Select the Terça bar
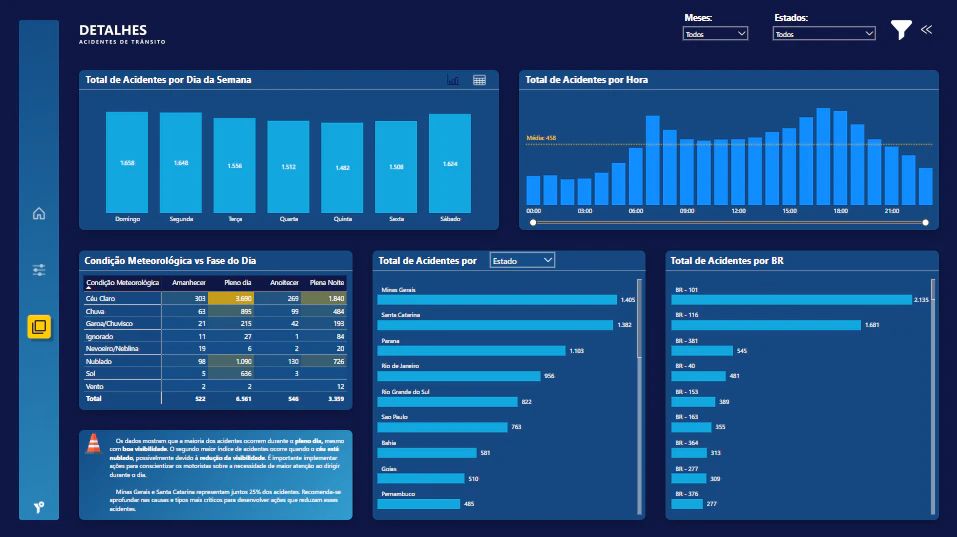Viewport: 957px width, 537px height. click(x=234, y=165)
